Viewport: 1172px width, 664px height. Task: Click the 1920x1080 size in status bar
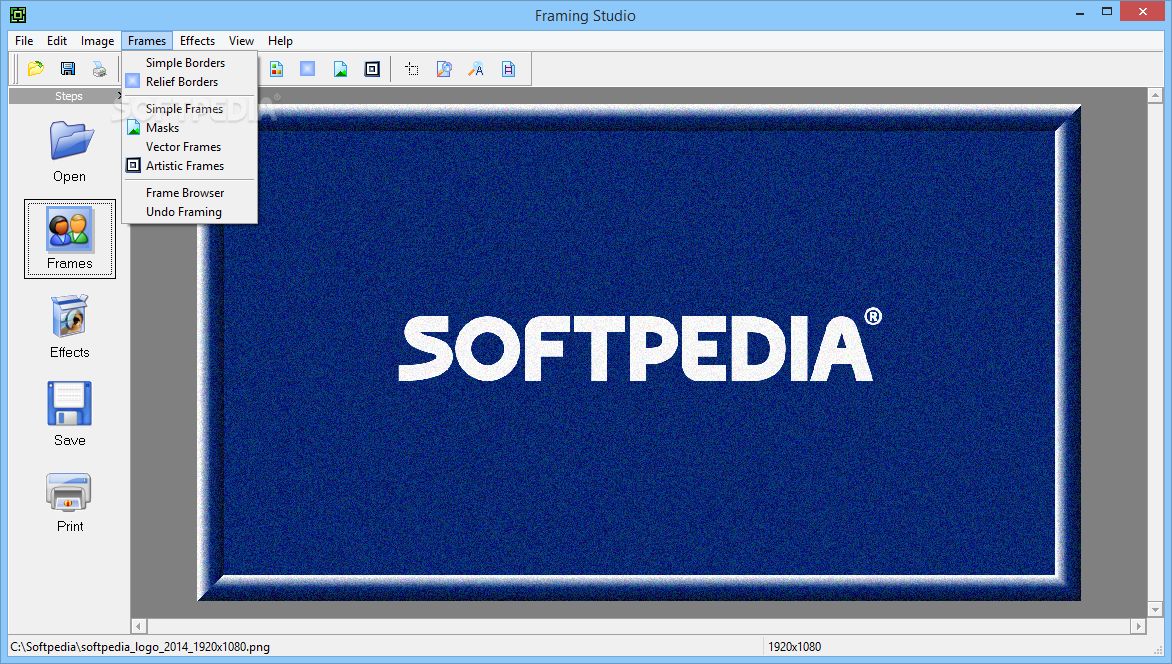795,647
